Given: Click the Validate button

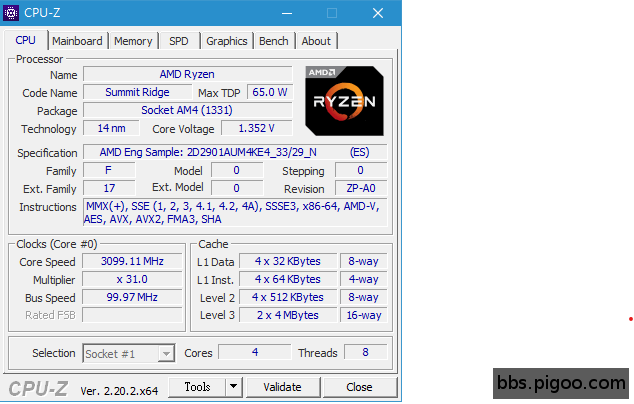Looking at the screenshot, I should 282,387.
